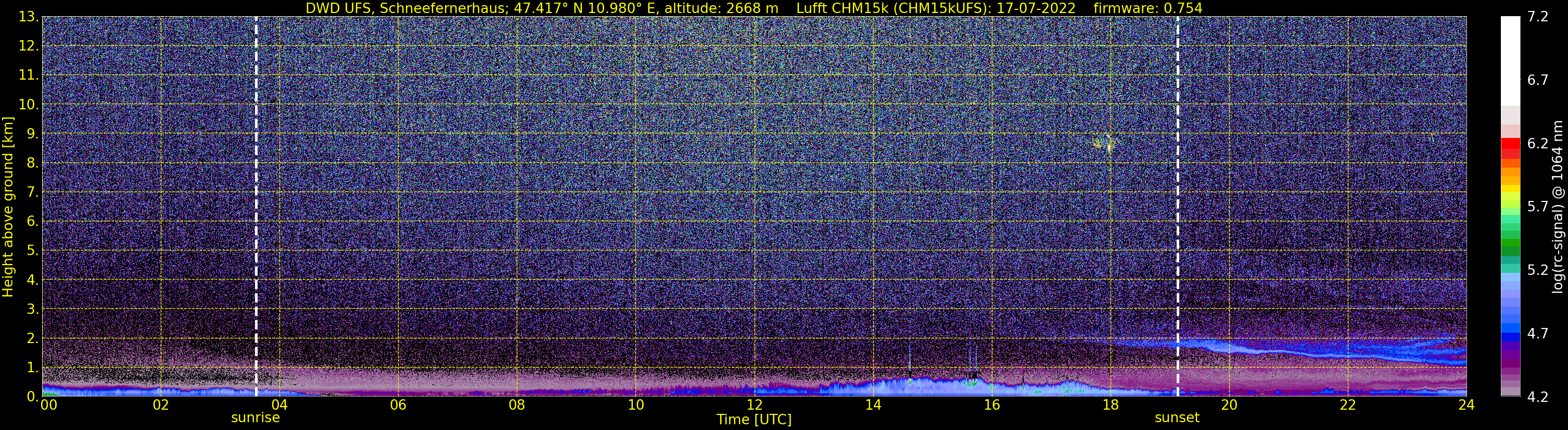Click the Lufft CHM15k instrument label
Screen dimensions: 1568x430
pyautogui.click(x=936, y=8)
